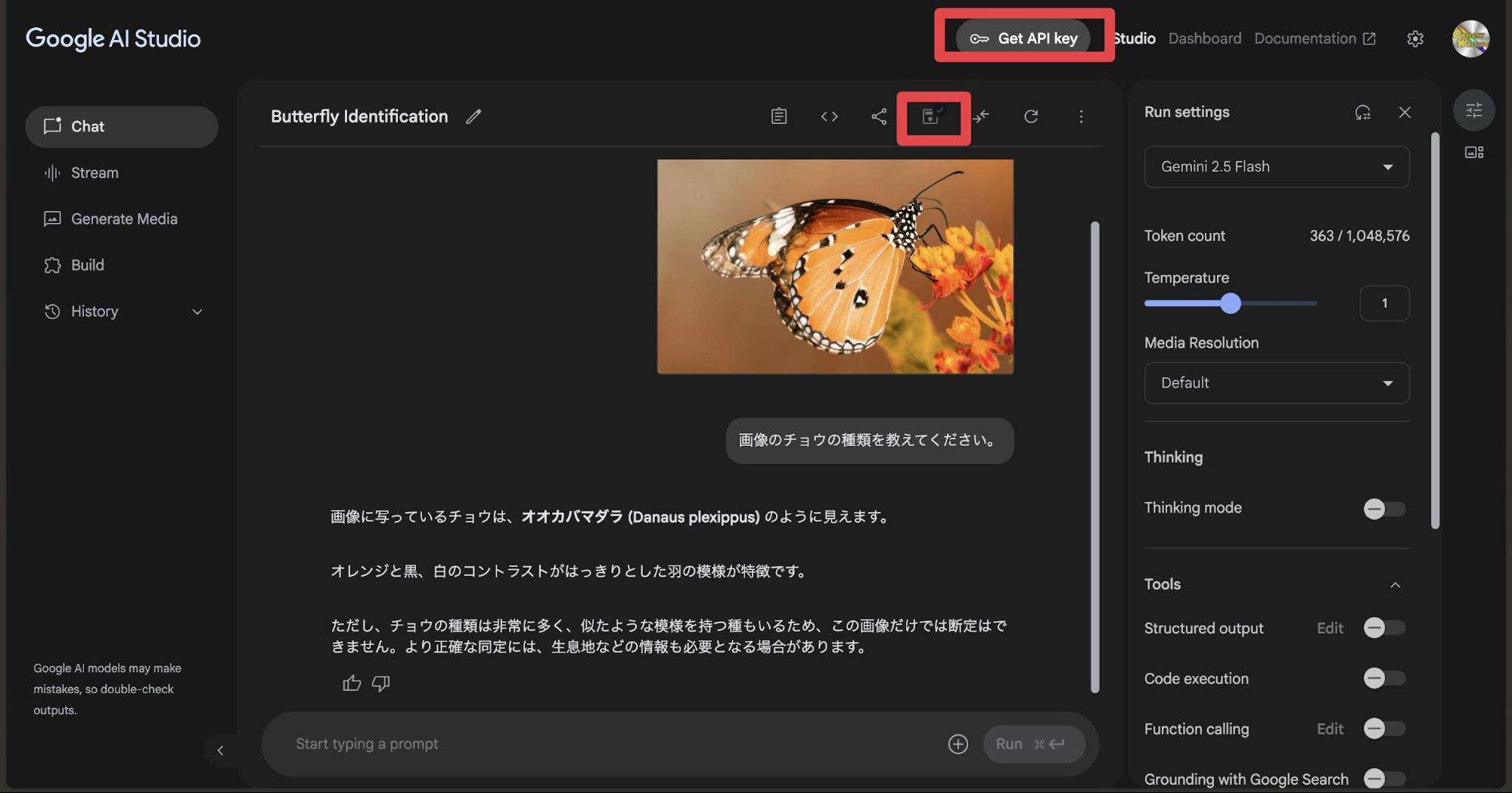Image resolution: width=1512 pixels, height=793 pixels.
Task: Enable Structured output toggle
Action: point(1384,627)
